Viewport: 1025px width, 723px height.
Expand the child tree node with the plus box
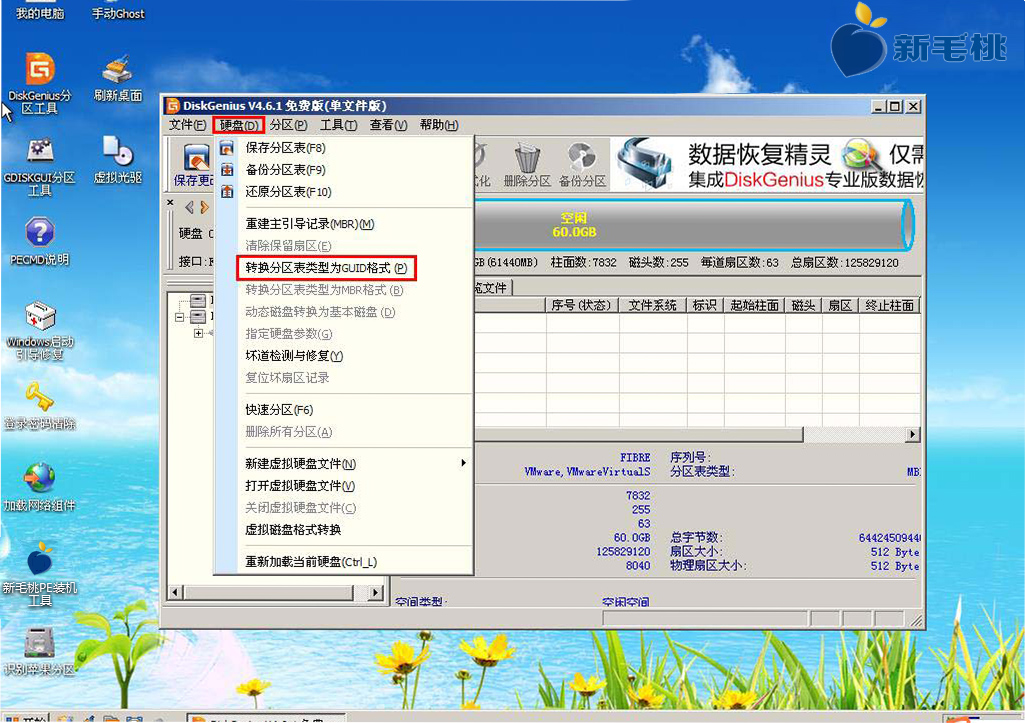click(198, 333)
